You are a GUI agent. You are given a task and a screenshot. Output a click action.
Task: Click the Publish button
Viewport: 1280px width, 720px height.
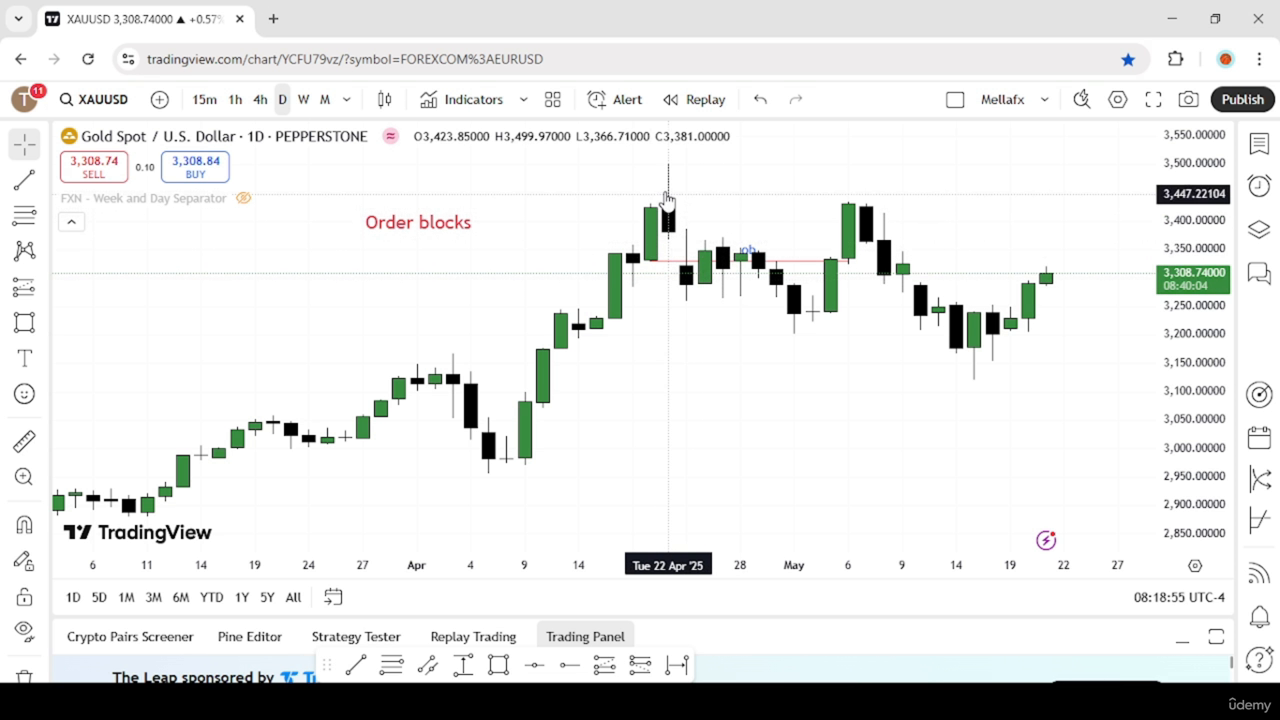click(x=1242, y=99)
